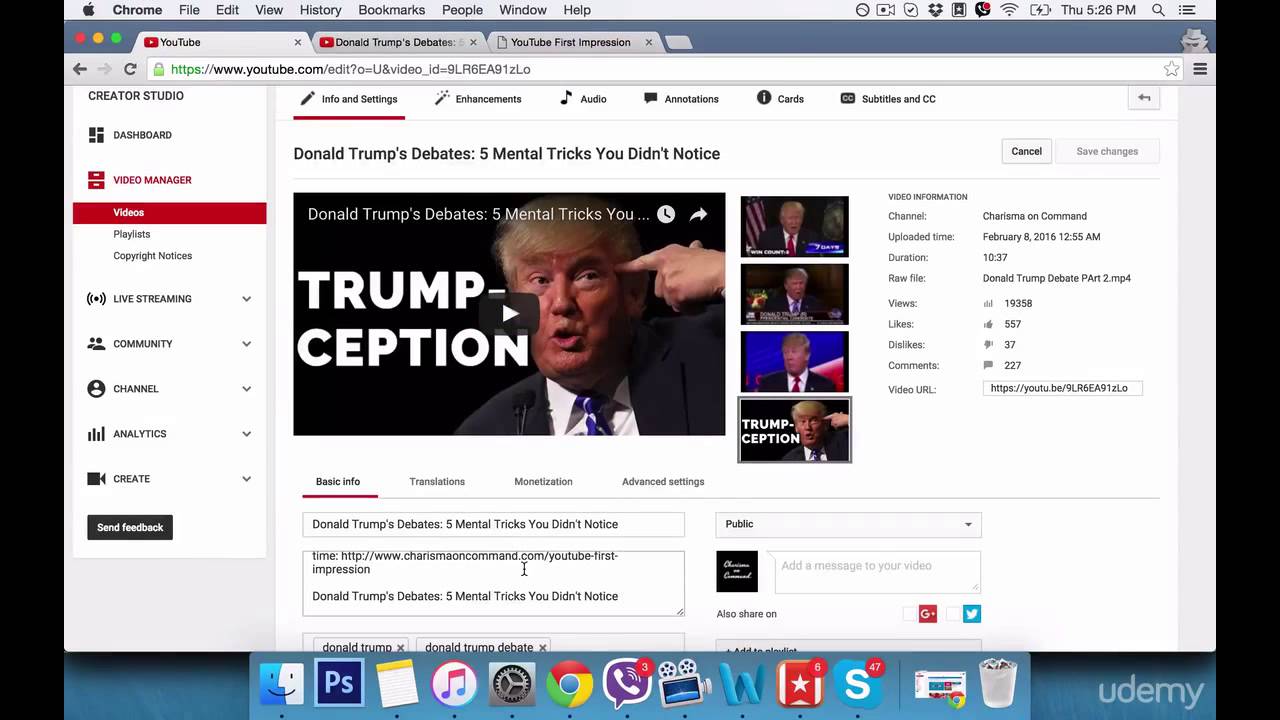
Task: Select the Trump-ception custom thumbnail
Action: [x=794, y=431]
